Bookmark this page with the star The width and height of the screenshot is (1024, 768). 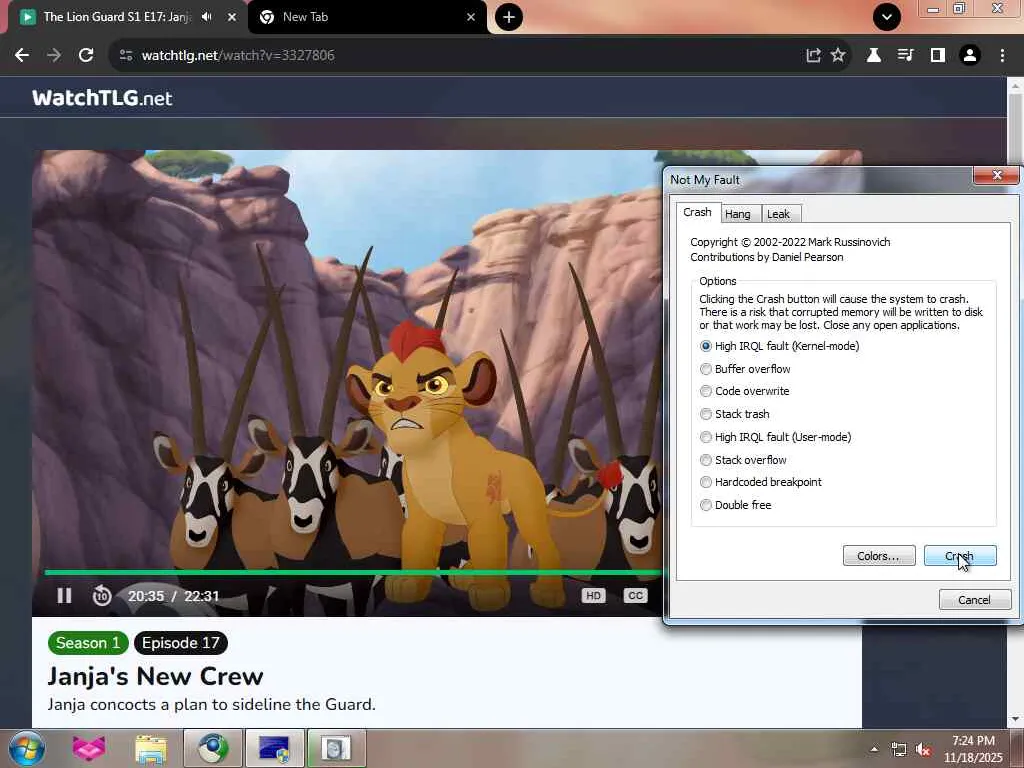[x=838, y=56]
